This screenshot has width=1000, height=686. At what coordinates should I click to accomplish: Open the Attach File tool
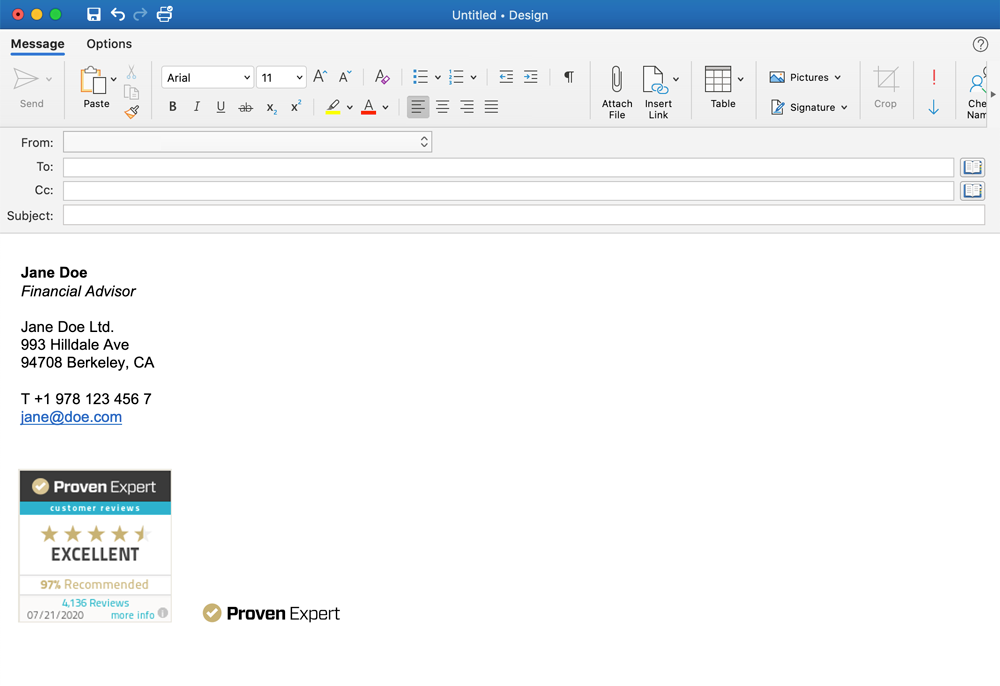pyautogui.click(x=616, y=91)
